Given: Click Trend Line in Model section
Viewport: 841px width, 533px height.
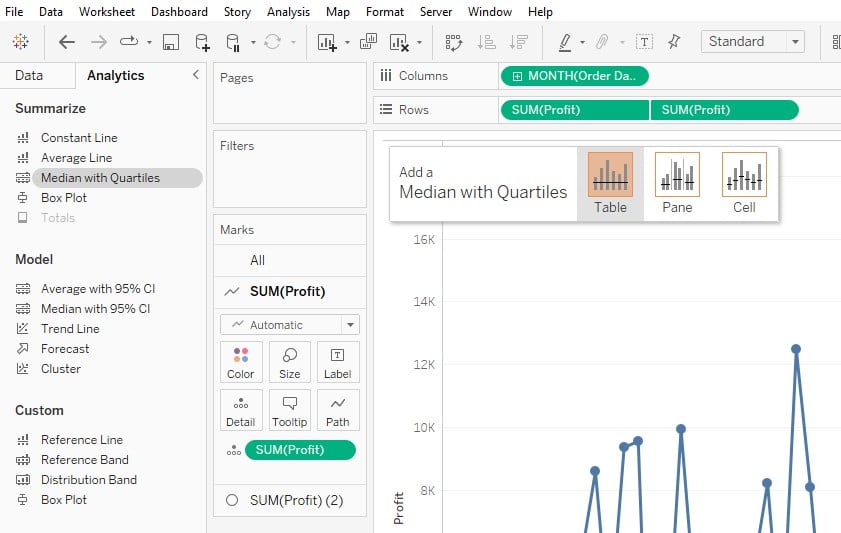Looking at the screenshot, I should point(70,329).
